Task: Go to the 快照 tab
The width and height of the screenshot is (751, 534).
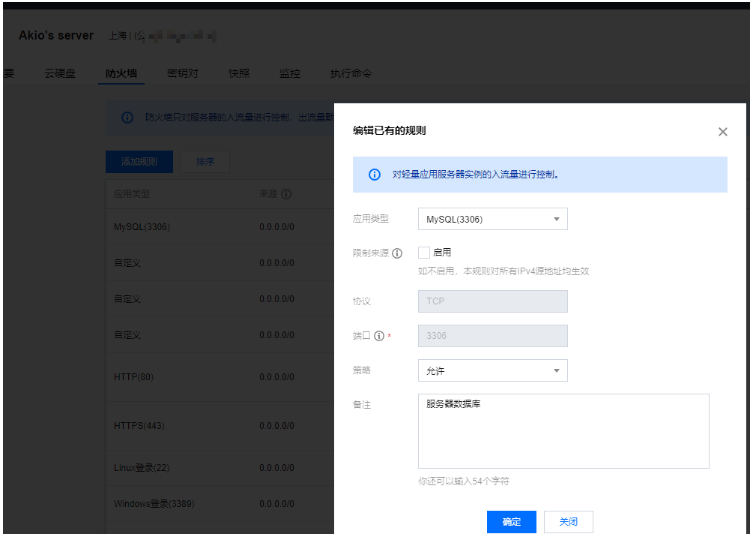Action: pos(239,73)
